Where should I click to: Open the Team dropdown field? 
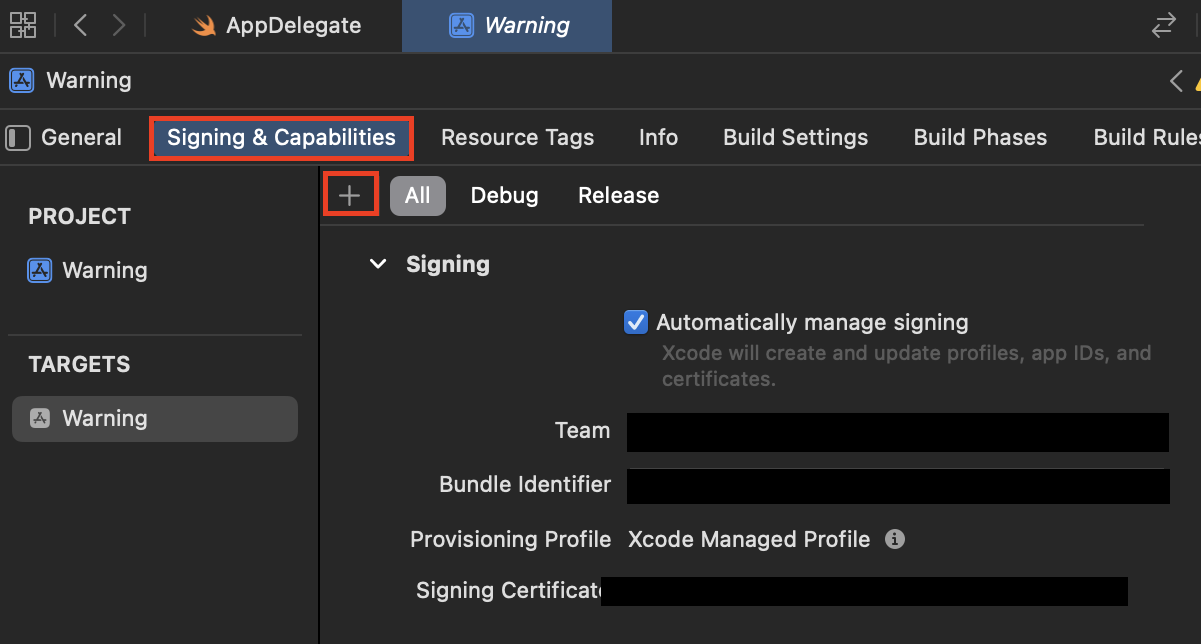(x=898, y=433)
